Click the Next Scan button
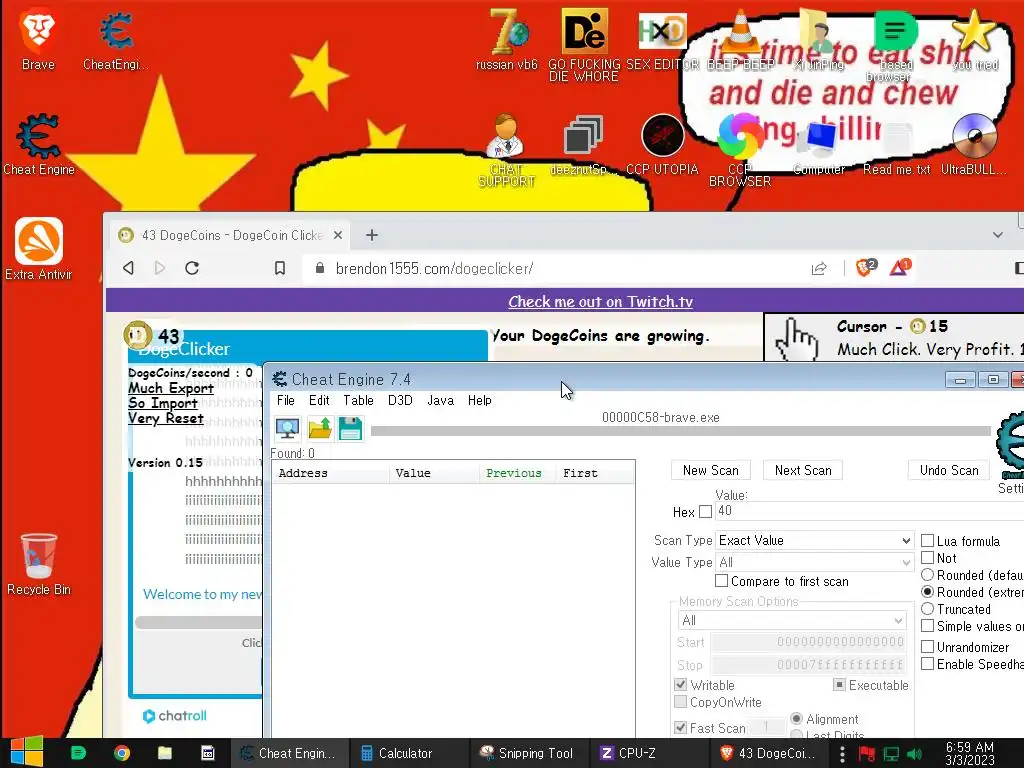Viewport: 1024px width, 768px height. tap(803, 470)
